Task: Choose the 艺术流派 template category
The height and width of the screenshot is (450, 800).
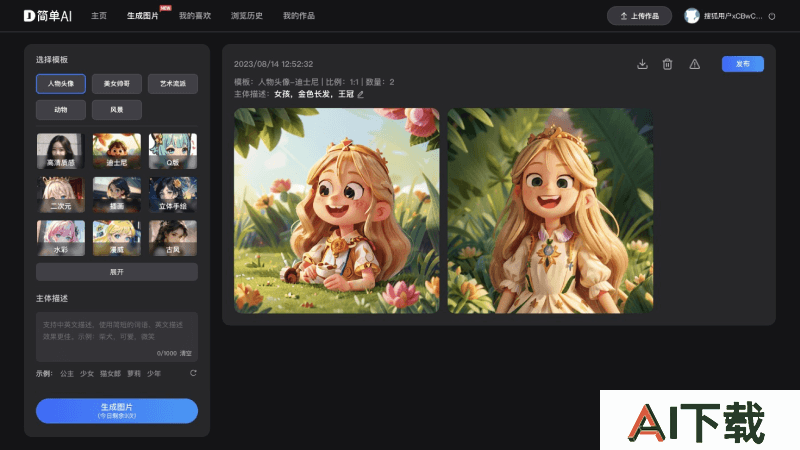Action: (173, 84)
